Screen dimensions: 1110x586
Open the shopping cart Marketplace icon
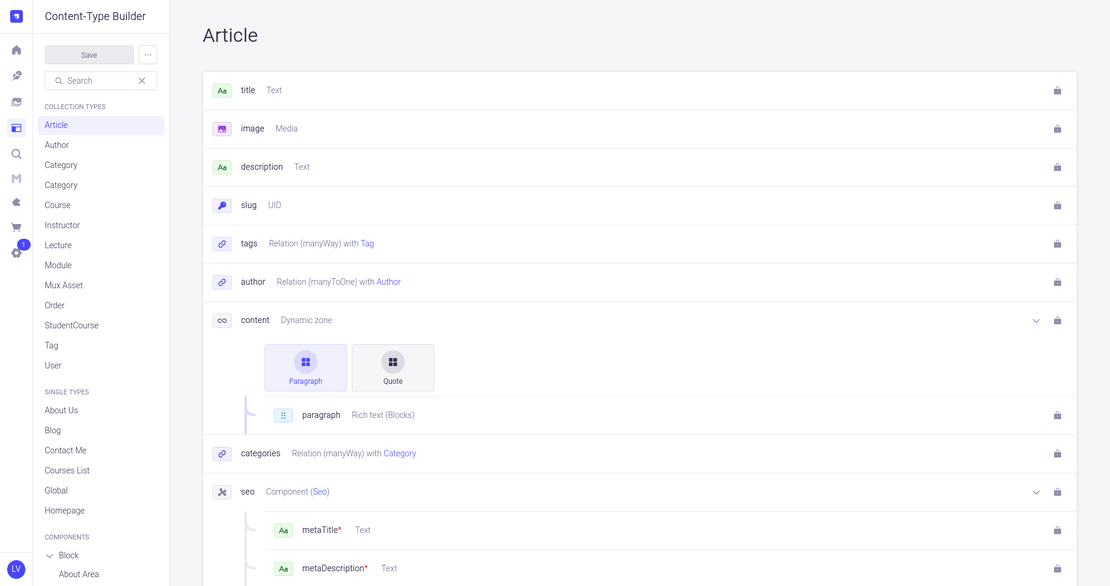(x=16, y=227)
